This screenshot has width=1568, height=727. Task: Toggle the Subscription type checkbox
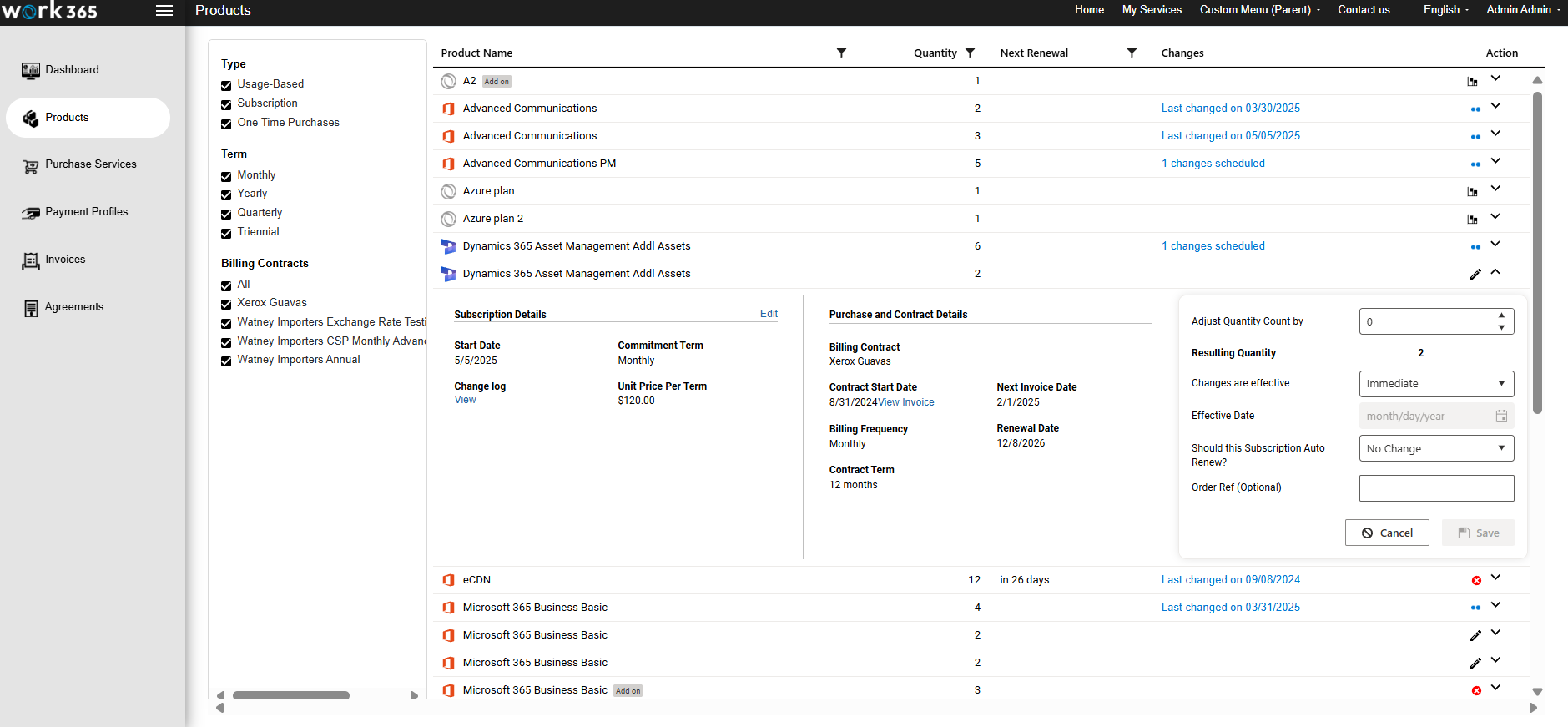226,104
